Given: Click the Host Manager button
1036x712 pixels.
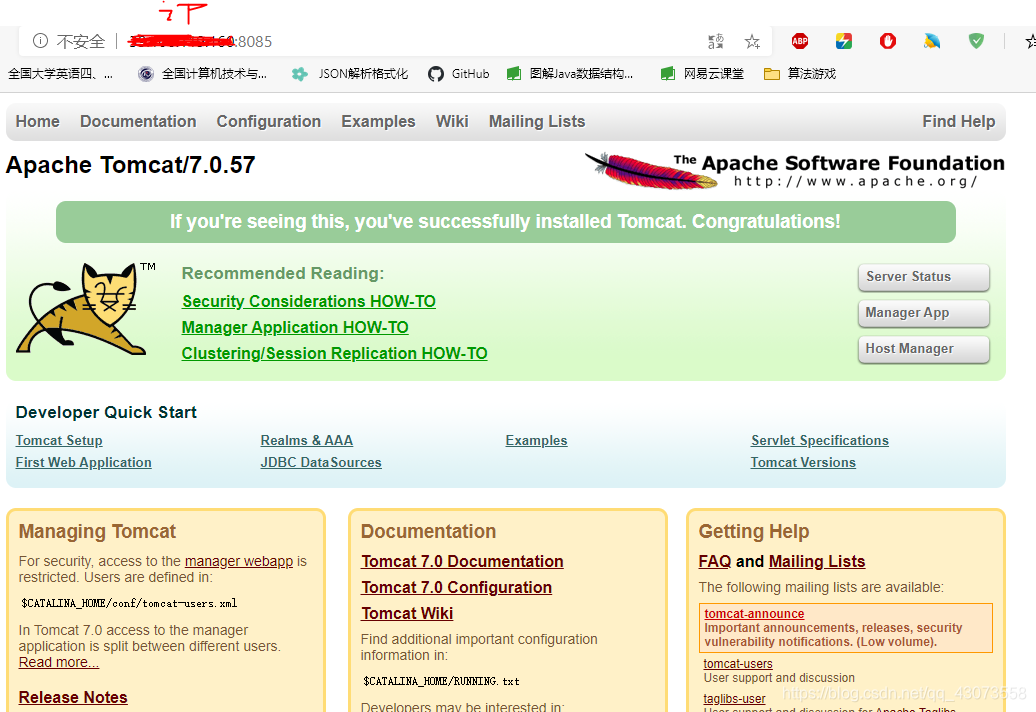Looking at the screenshot, I should 924,349.
